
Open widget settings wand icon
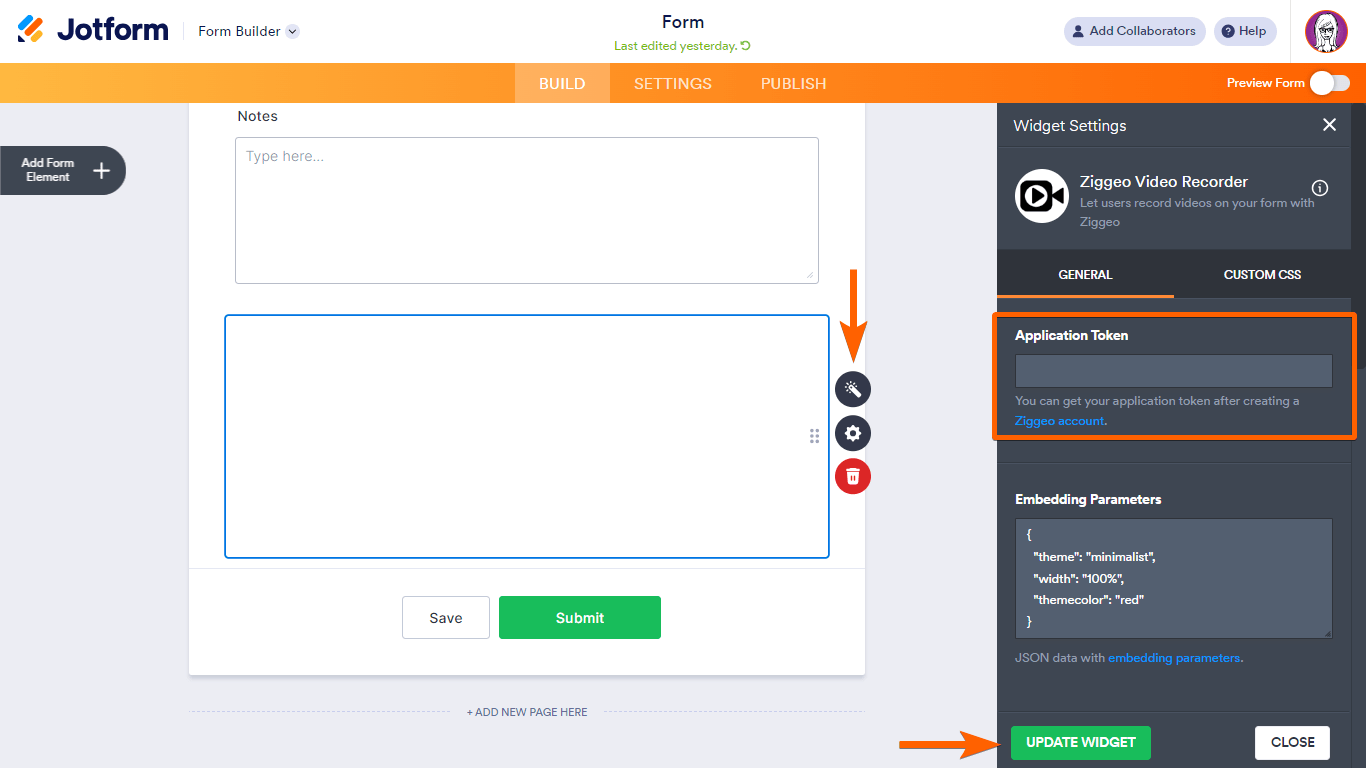pos(853,389)
